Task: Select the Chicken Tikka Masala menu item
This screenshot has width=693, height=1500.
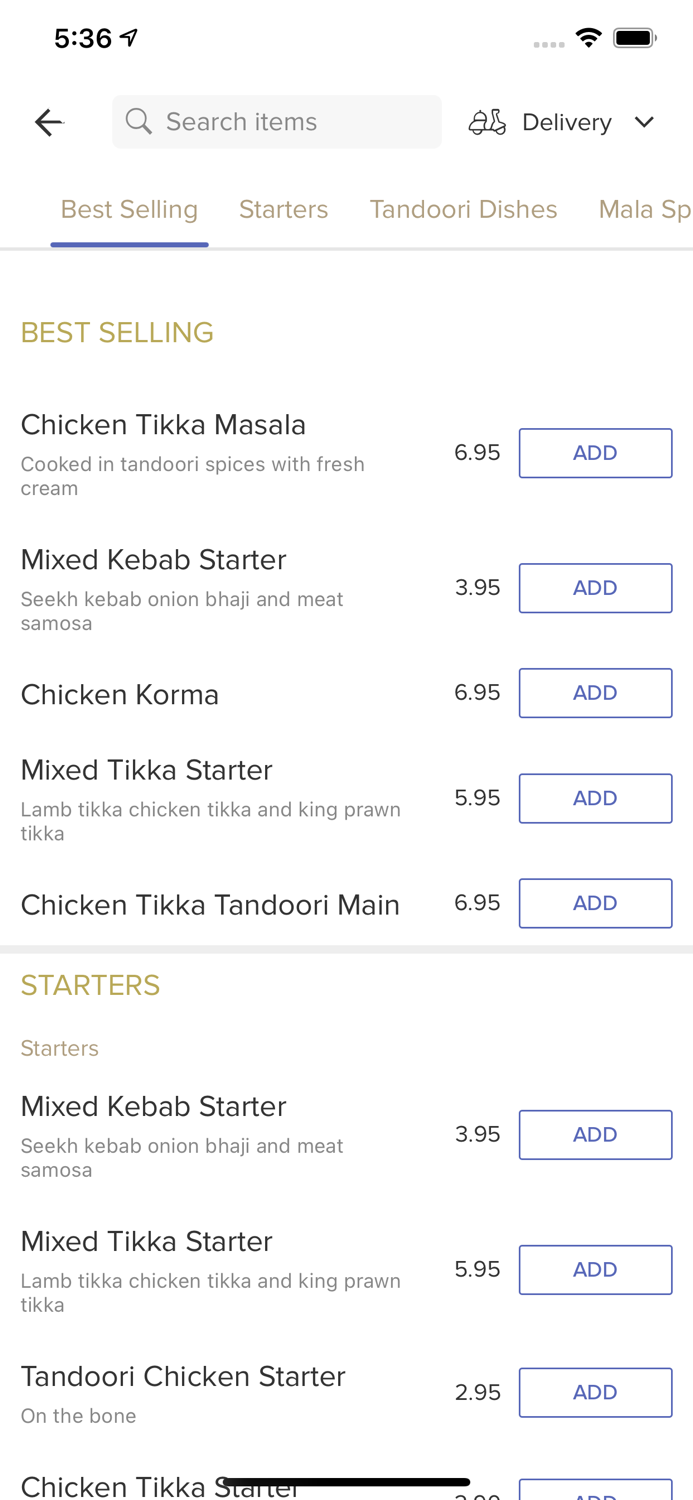Action: (163, 424)
